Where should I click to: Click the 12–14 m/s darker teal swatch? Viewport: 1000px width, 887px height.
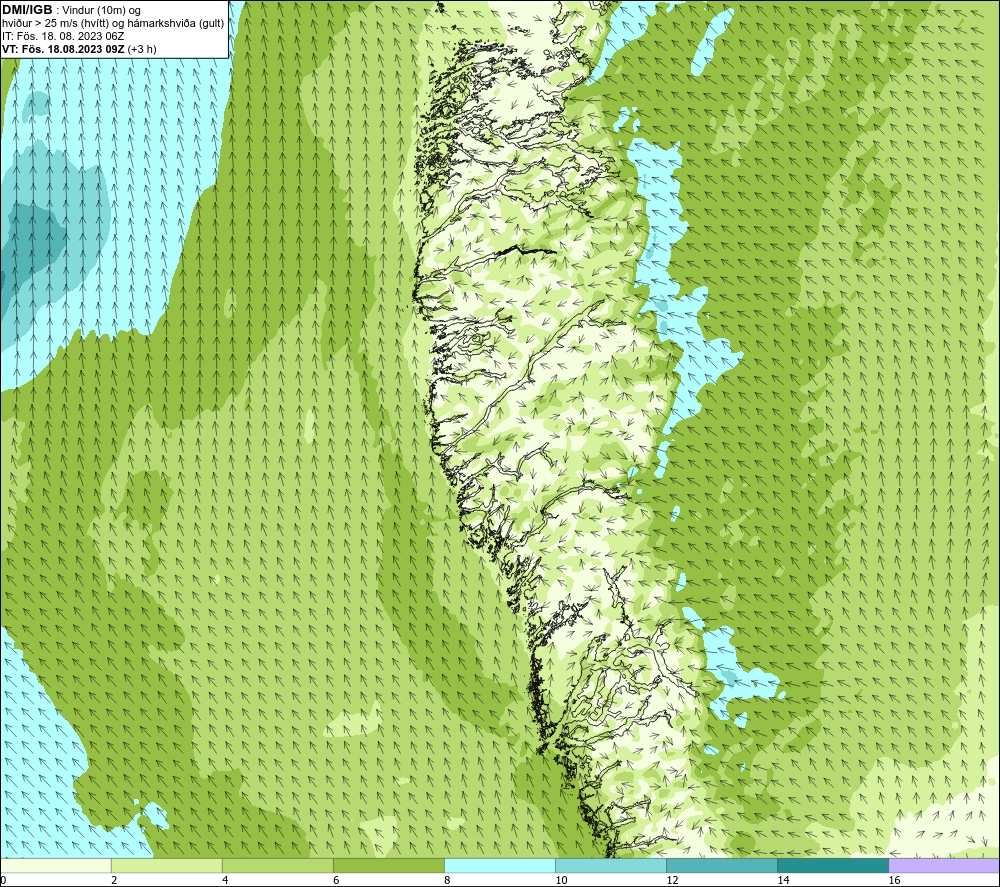pos(722,865)
